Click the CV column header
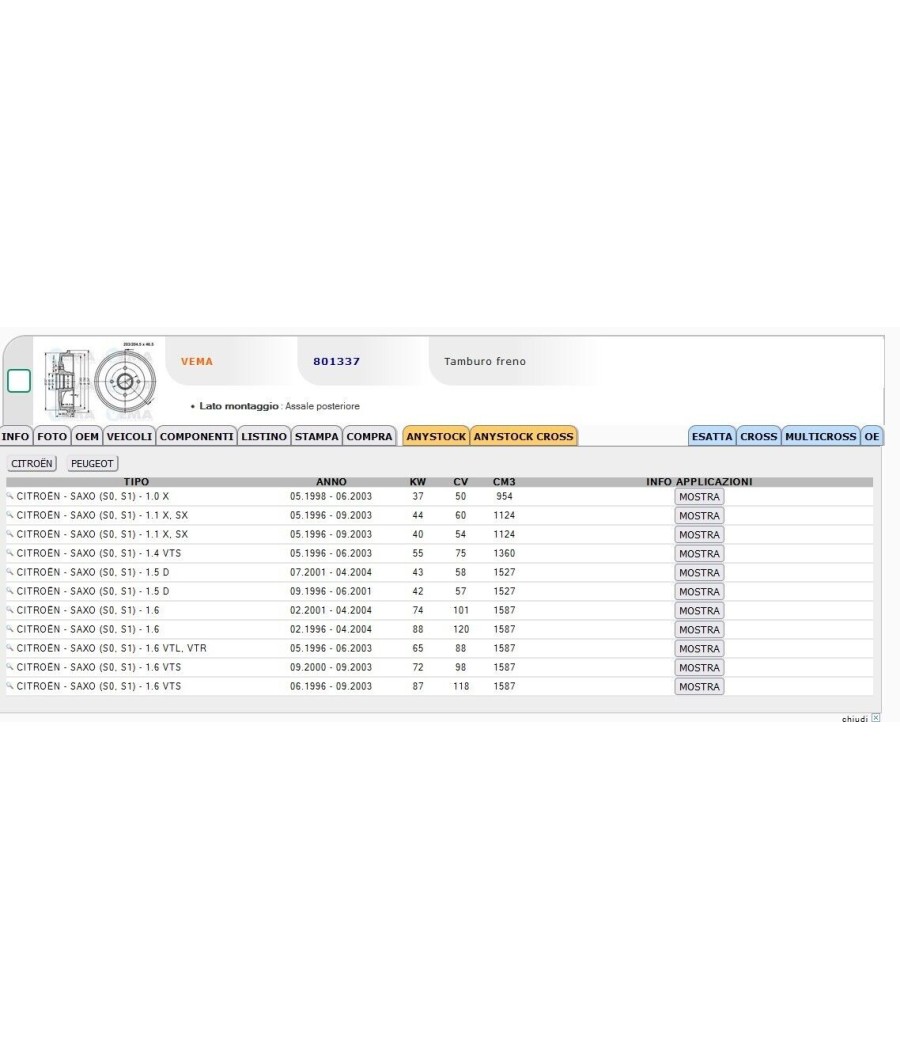 tap(461, 481)
